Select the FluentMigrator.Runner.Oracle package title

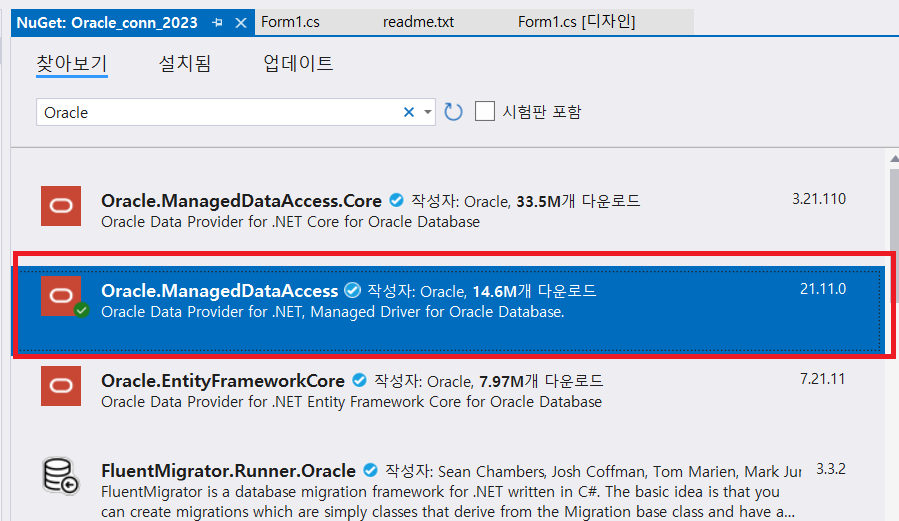228,471
